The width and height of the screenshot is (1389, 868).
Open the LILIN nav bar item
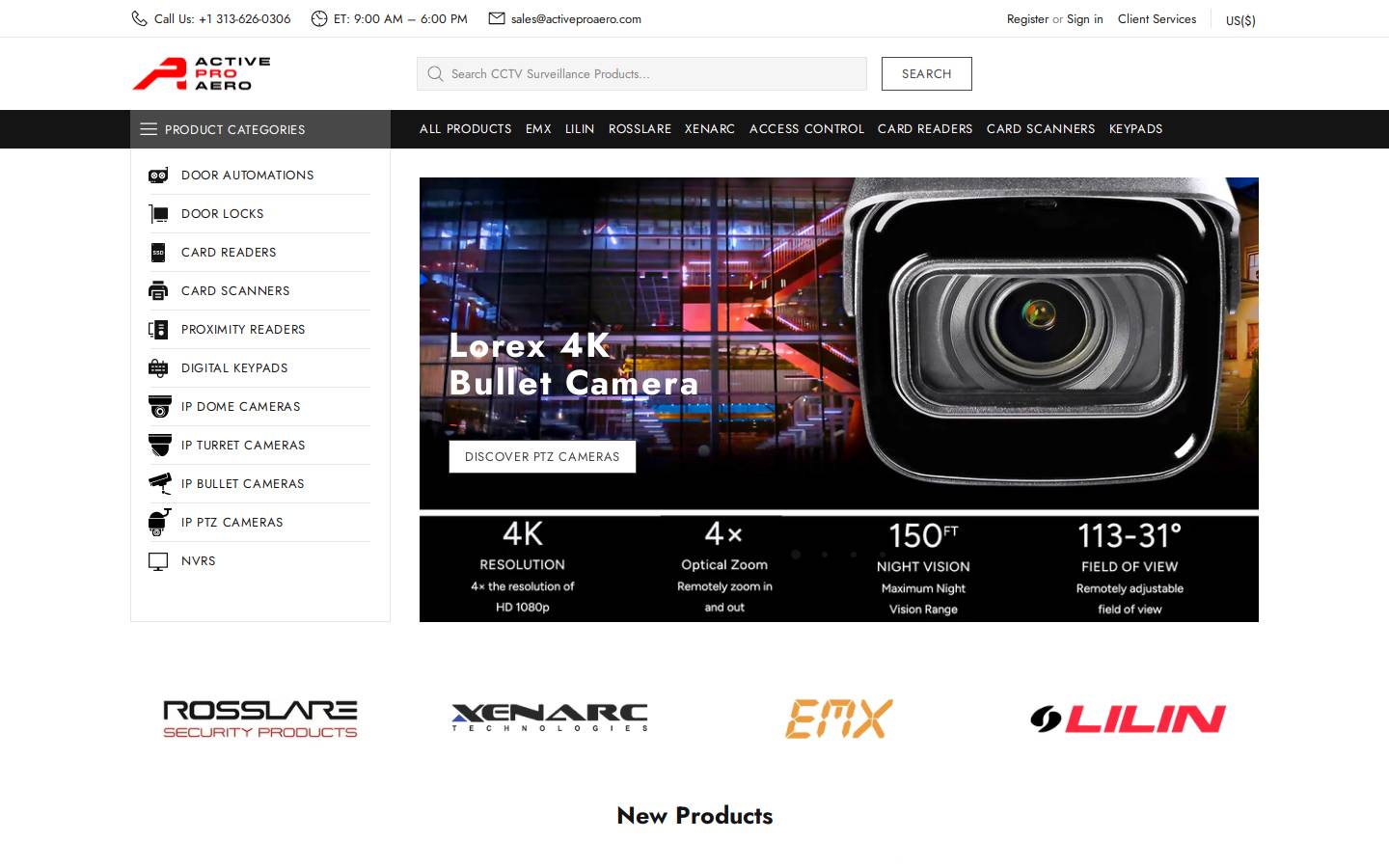click(x=580, y=128)
